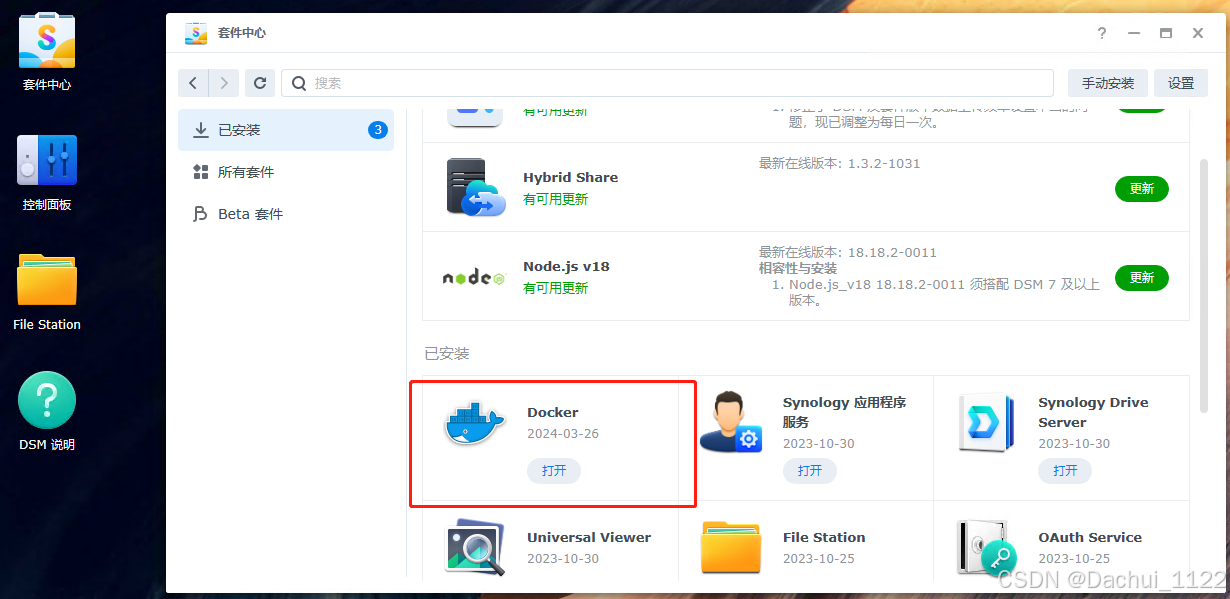
Task: Open help via the question mark icon
Action: pyautogui.click(x=1101, y=33)
